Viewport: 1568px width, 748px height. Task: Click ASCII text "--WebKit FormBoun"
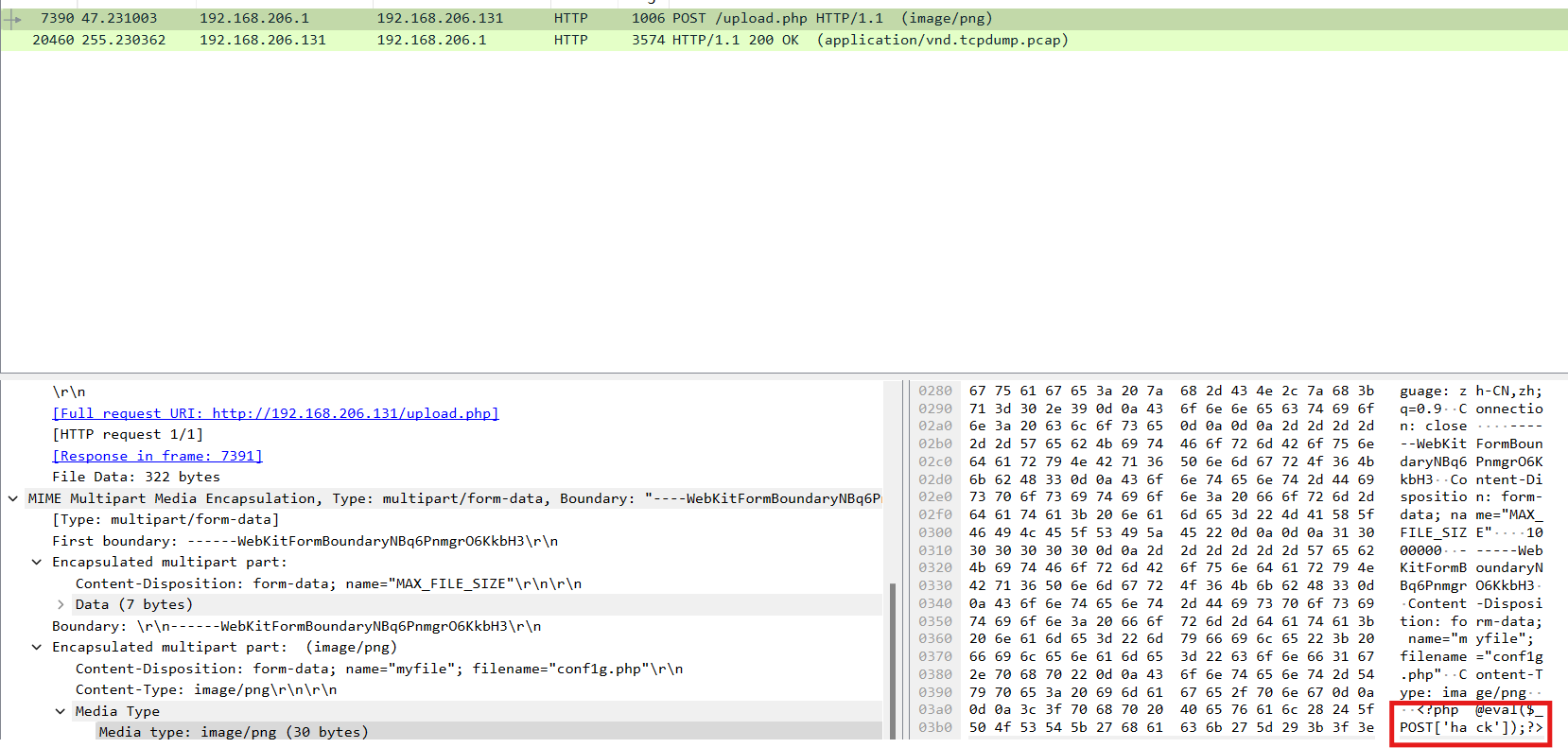click(1471, 444)
